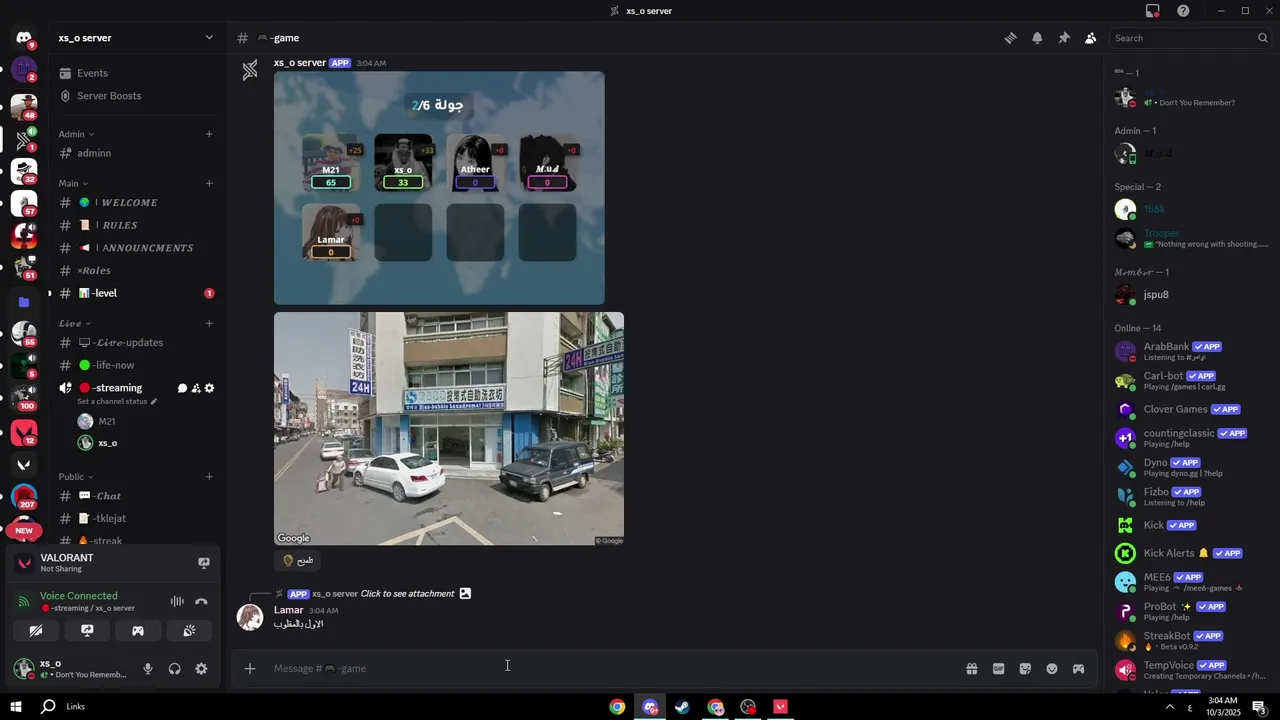Go to -Live-updates channel
The height and width of the screenshot is (720, 1280).
point(136,342)
